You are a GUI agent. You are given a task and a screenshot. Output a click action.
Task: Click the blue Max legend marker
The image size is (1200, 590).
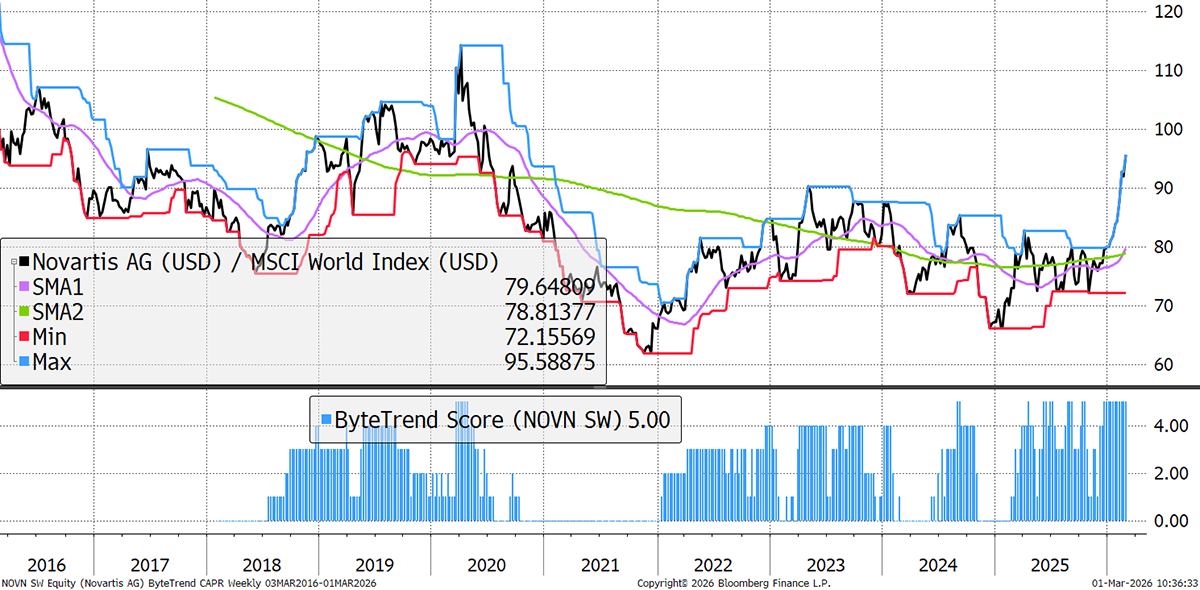pyautogui.click(x=25, y=361)
